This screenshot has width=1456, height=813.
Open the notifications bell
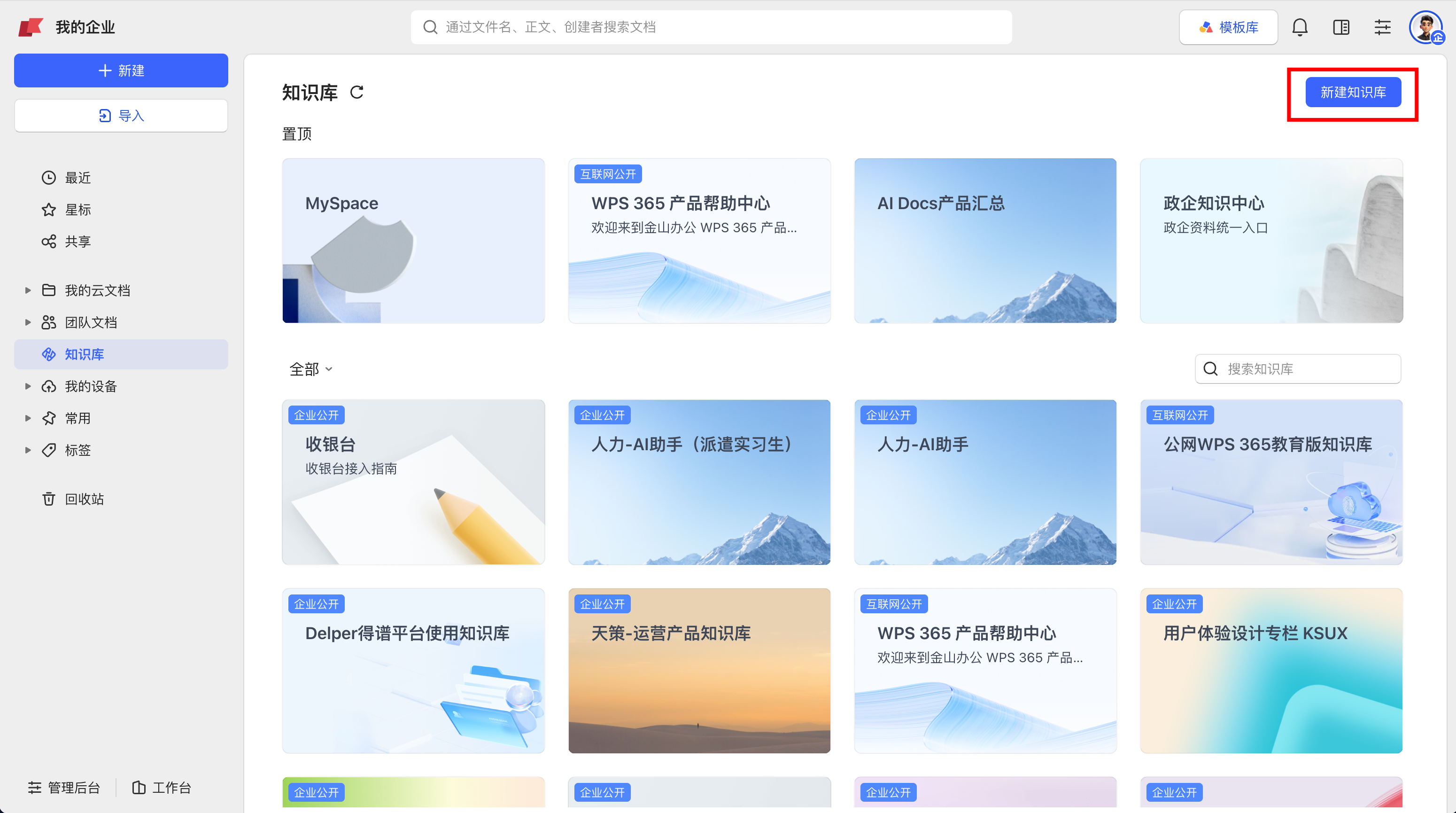click(x=1300, y=27)
